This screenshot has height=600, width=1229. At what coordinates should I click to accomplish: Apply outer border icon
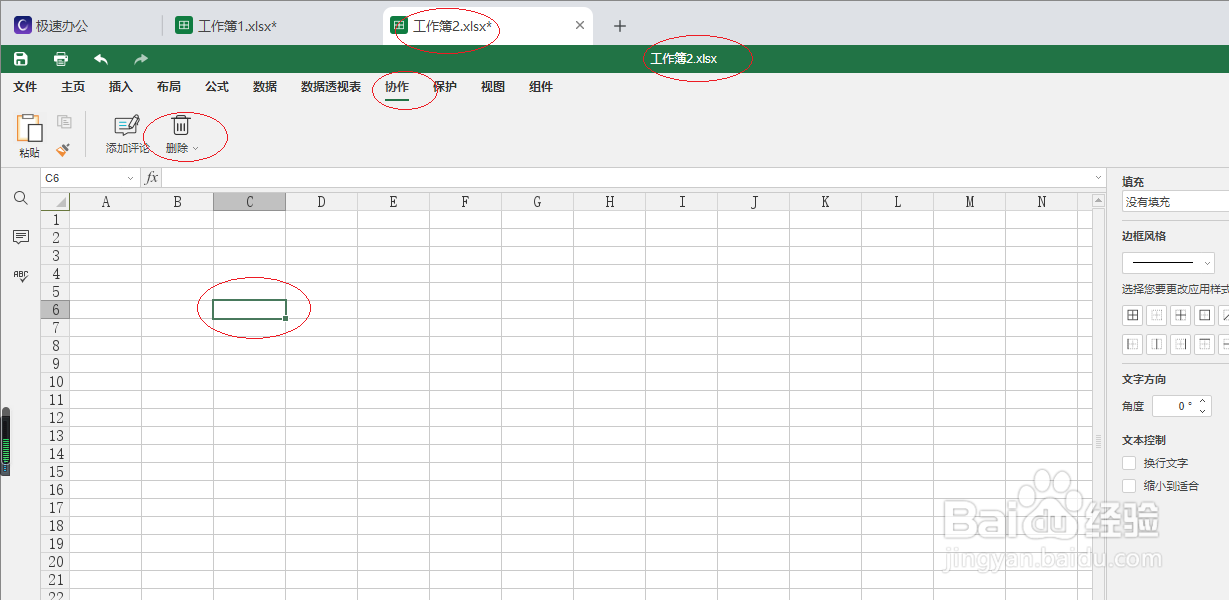1205,315
